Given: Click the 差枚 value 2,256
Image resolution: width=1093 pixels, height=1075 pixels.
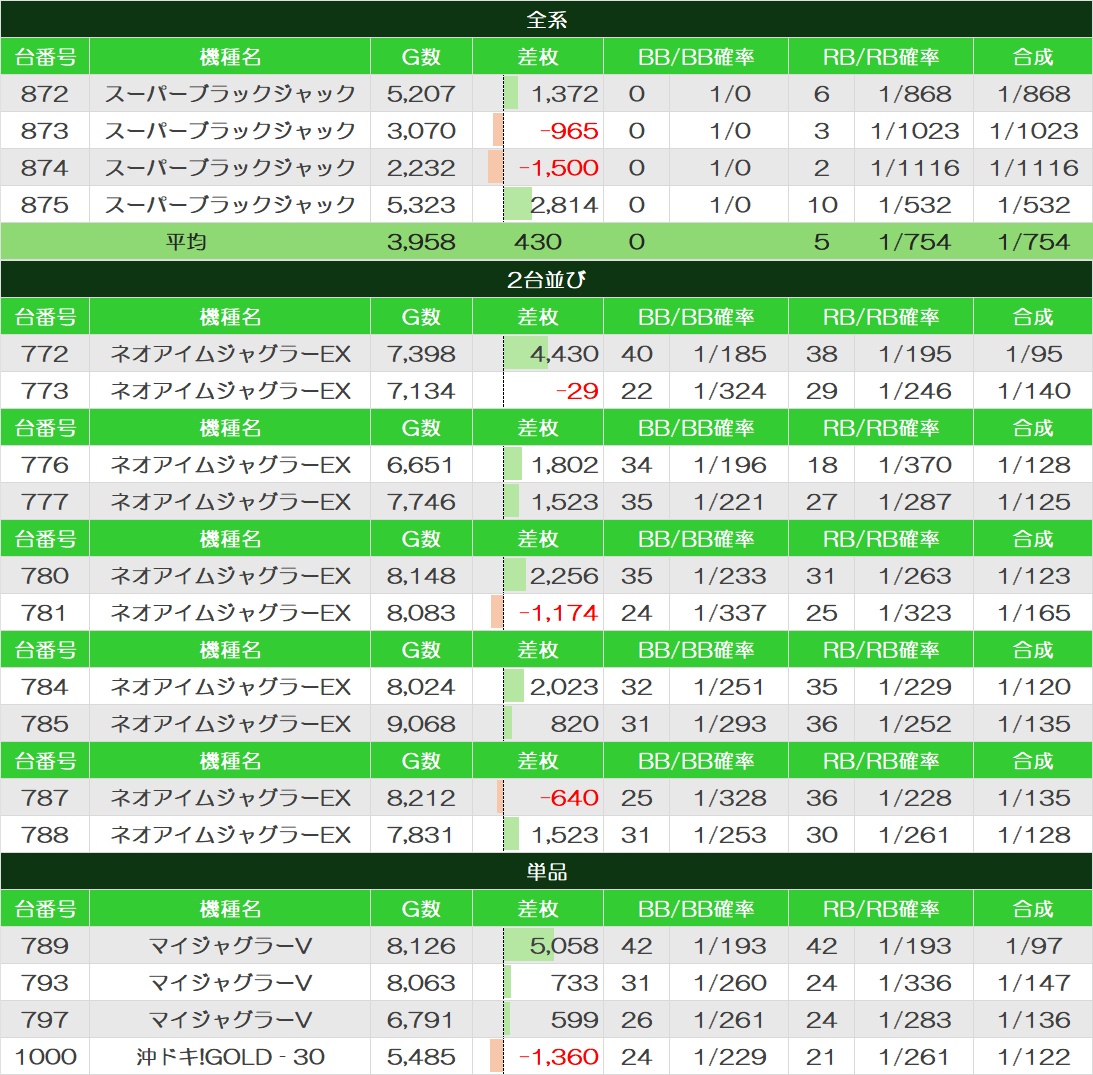Looking at the screenshot, I should point(564,575).
